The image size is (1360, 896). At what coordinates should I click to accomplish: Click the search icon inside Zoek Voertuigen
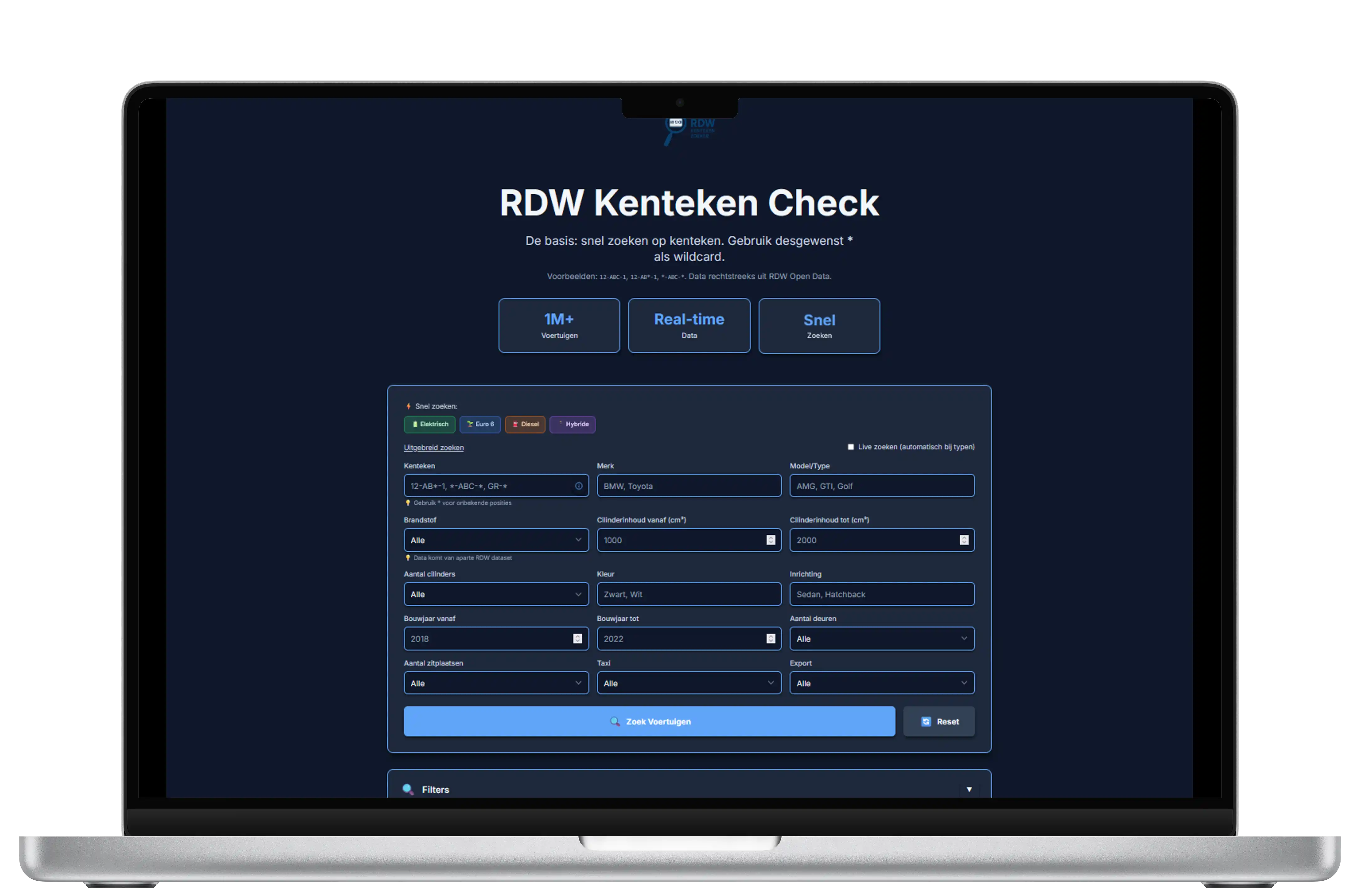coord(615,722)
